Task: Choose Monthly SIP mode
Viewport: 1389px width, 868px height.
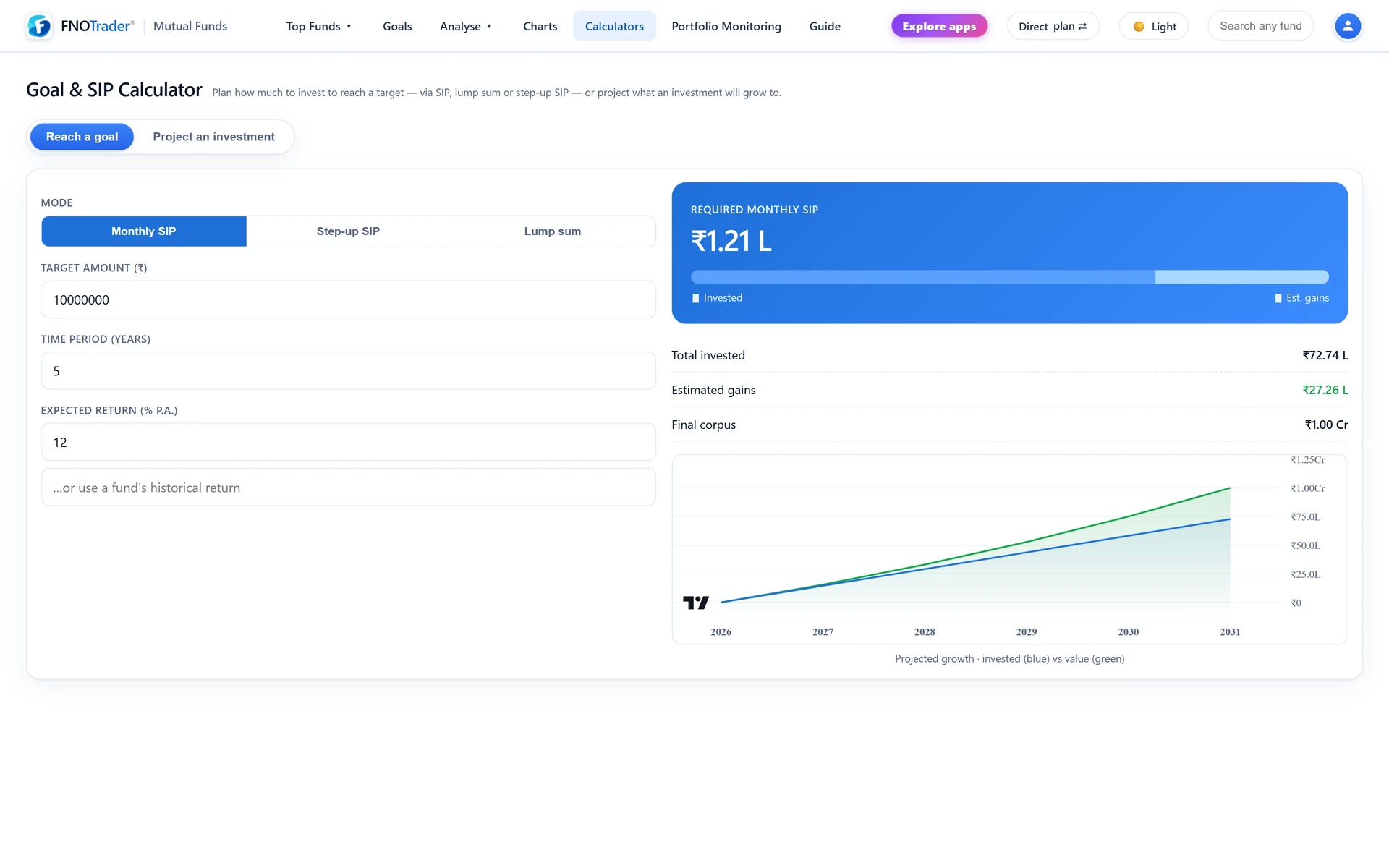Action: pyautogui.click(x=144, y=231)
